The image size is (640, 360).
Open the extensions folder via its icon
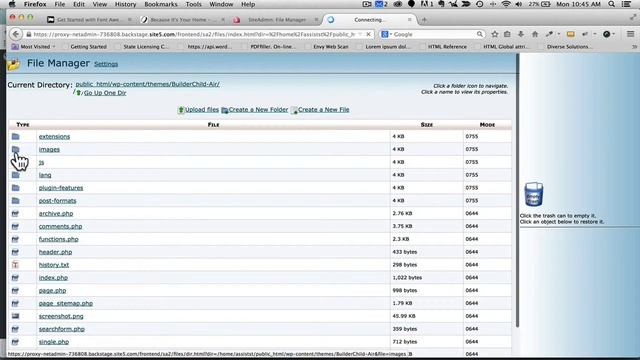point(16,136)
